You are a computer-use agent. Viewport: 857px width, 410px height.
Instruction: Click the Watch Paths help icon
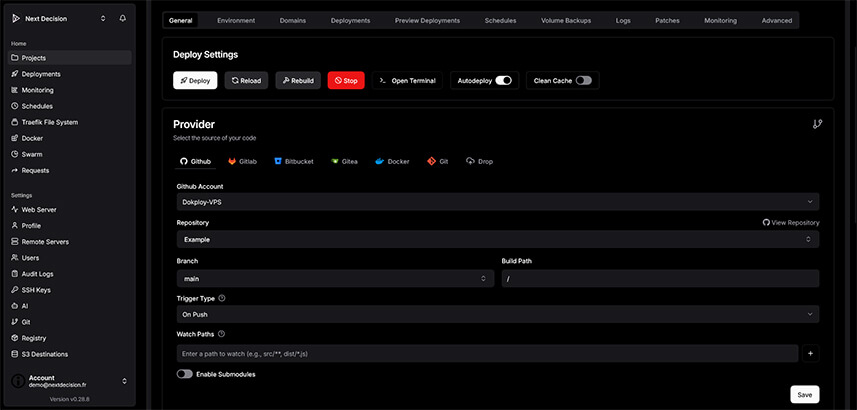pyautogui.click(x=221, y=334)
